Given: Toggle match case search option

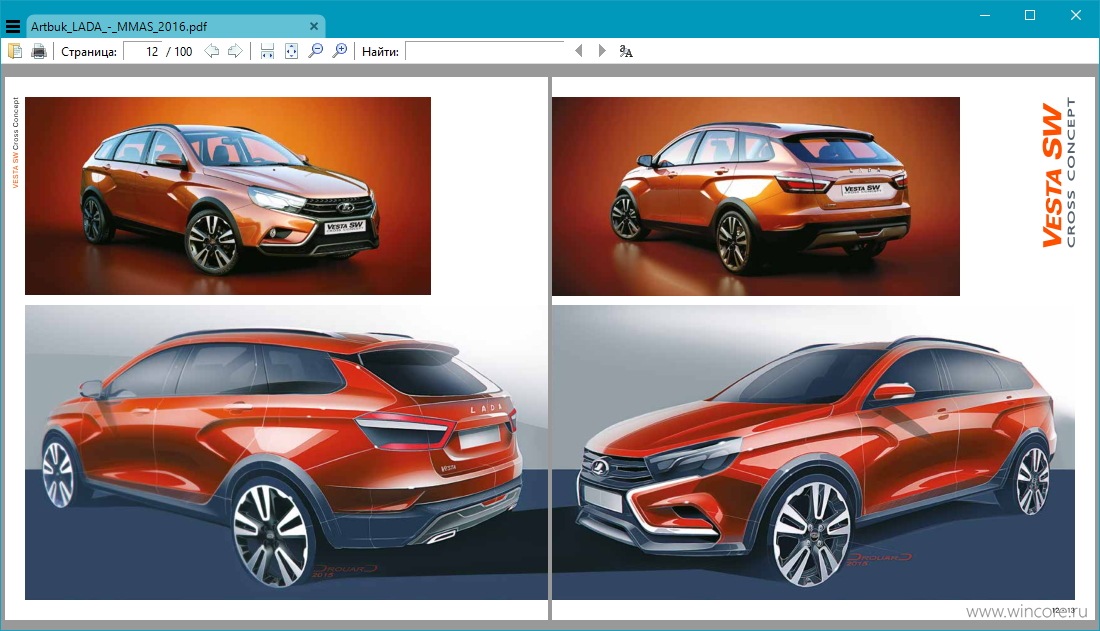Looking at the screenshot, I should [x=626, y=51].
